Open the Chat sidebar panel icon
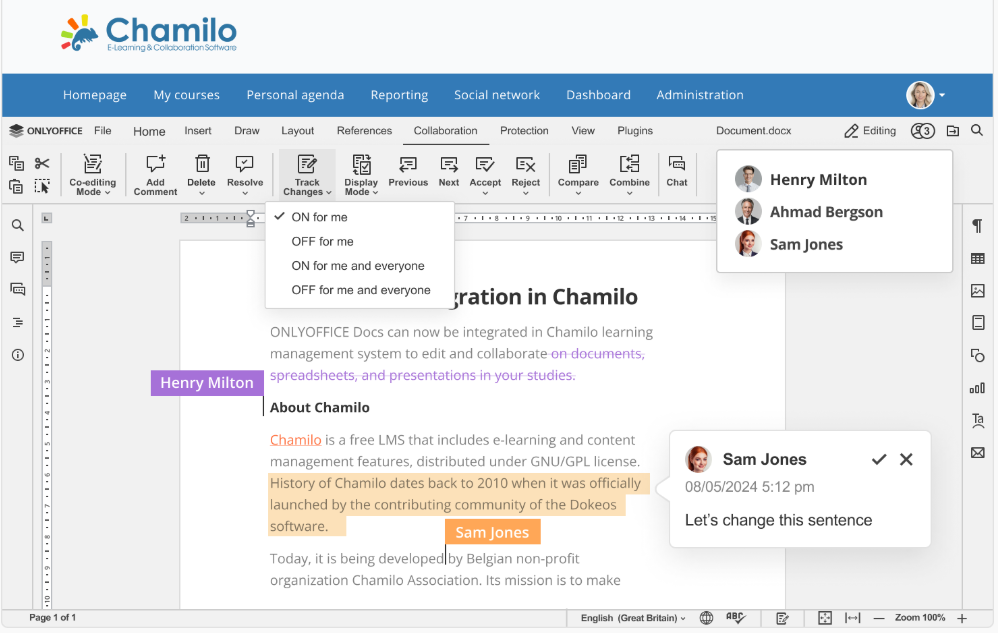 point(18,289)
